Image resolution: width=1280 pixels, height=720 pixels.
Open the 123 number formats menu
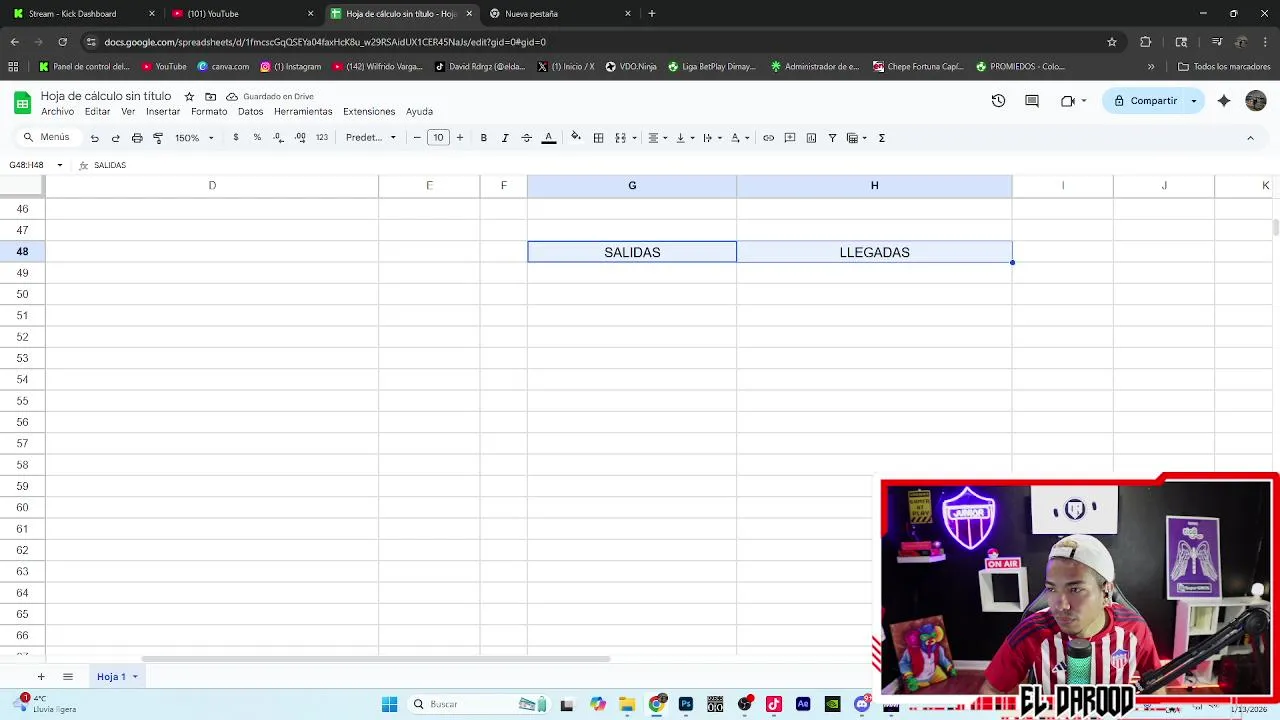point(322,138)
